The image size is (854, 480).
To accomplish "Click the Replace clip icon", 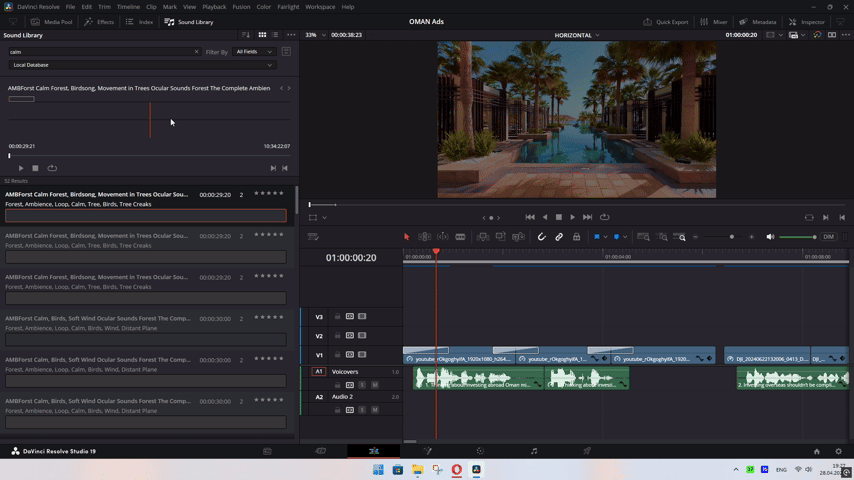I will pos(518,237).
